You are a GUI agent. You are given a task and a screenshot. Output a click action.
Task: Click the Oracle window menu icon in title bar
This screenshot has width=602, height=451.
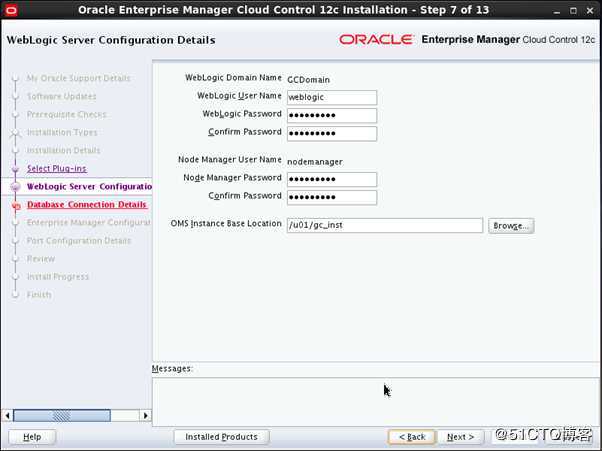point(11,10)
